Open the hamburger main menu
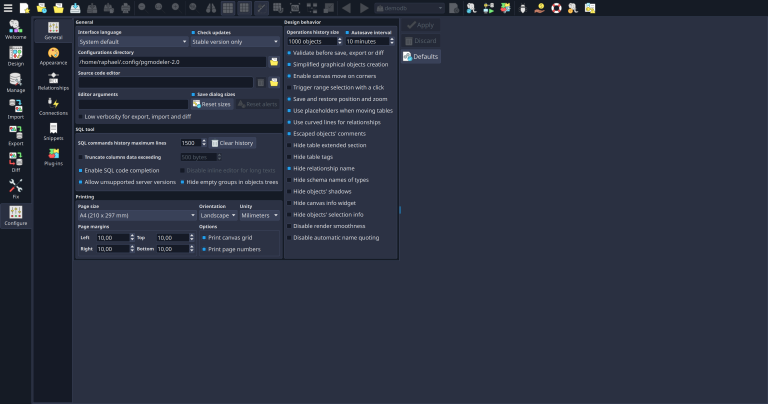Viewport: 768px width, 404px height. coord(8,8)
